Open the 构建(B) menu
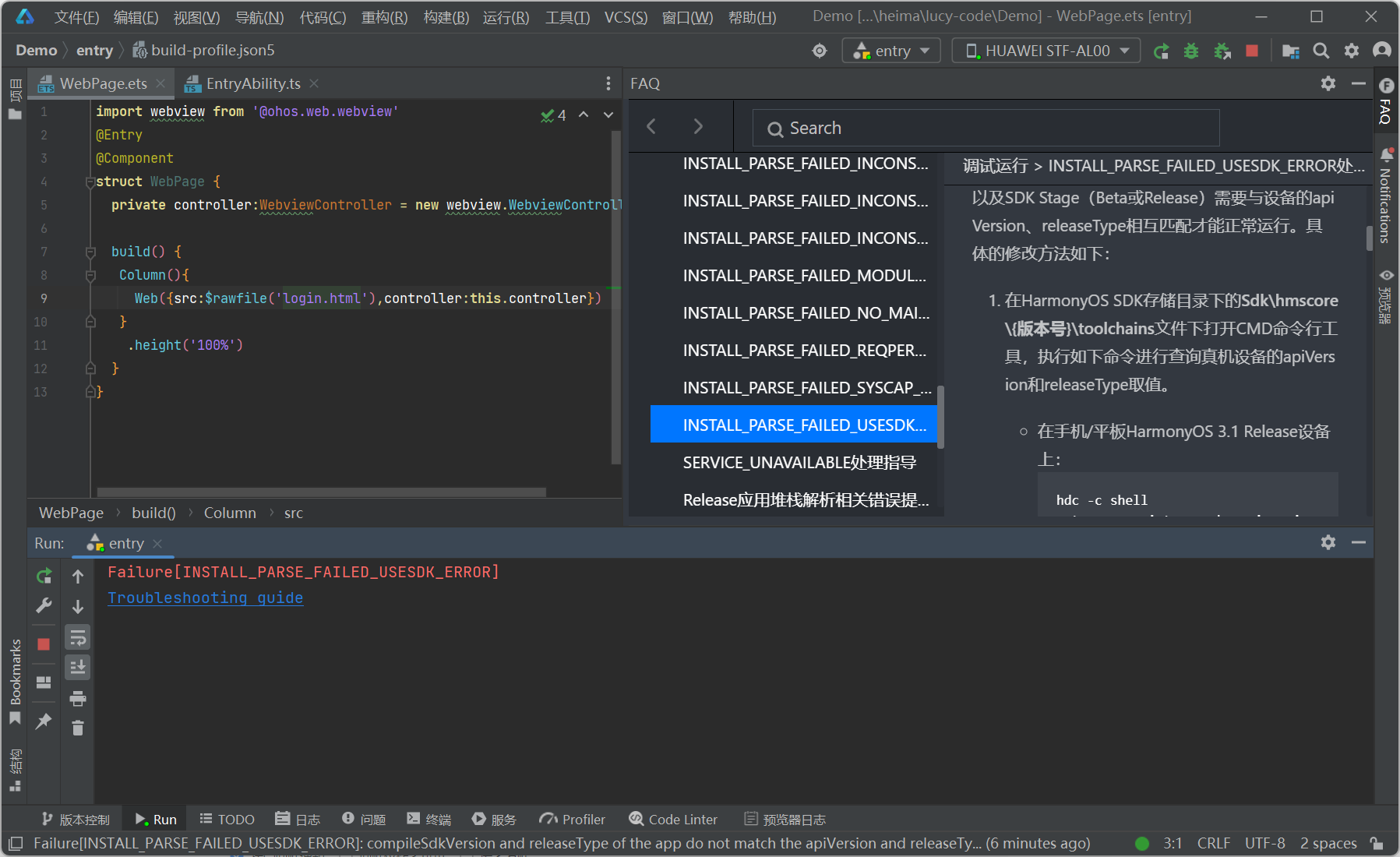This screenshot has height=857, width=1400. pos(446,17)
